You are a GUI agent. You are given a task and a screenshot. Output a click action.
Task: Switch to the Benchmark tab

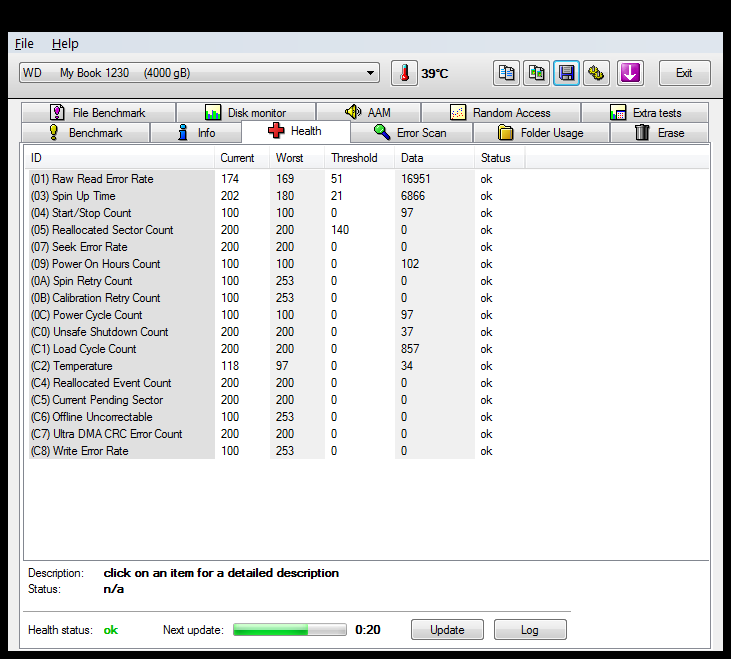point(86,133)
